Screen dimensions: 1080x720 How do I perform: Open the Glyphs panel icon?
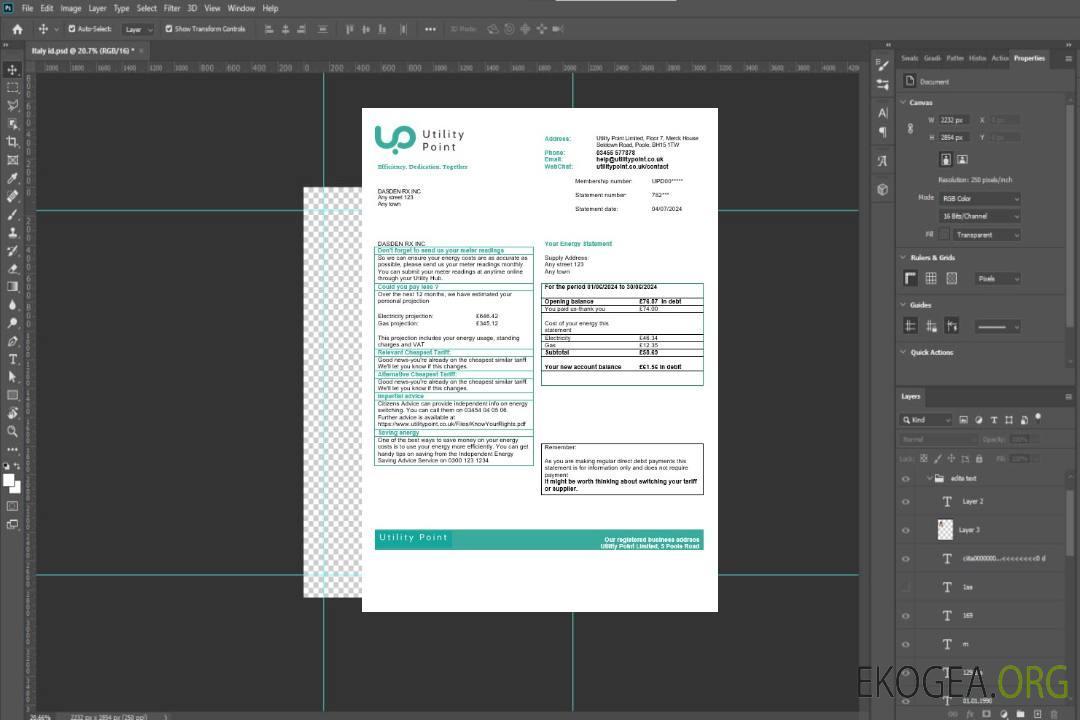pyautogui.click(x=883, y=161)
